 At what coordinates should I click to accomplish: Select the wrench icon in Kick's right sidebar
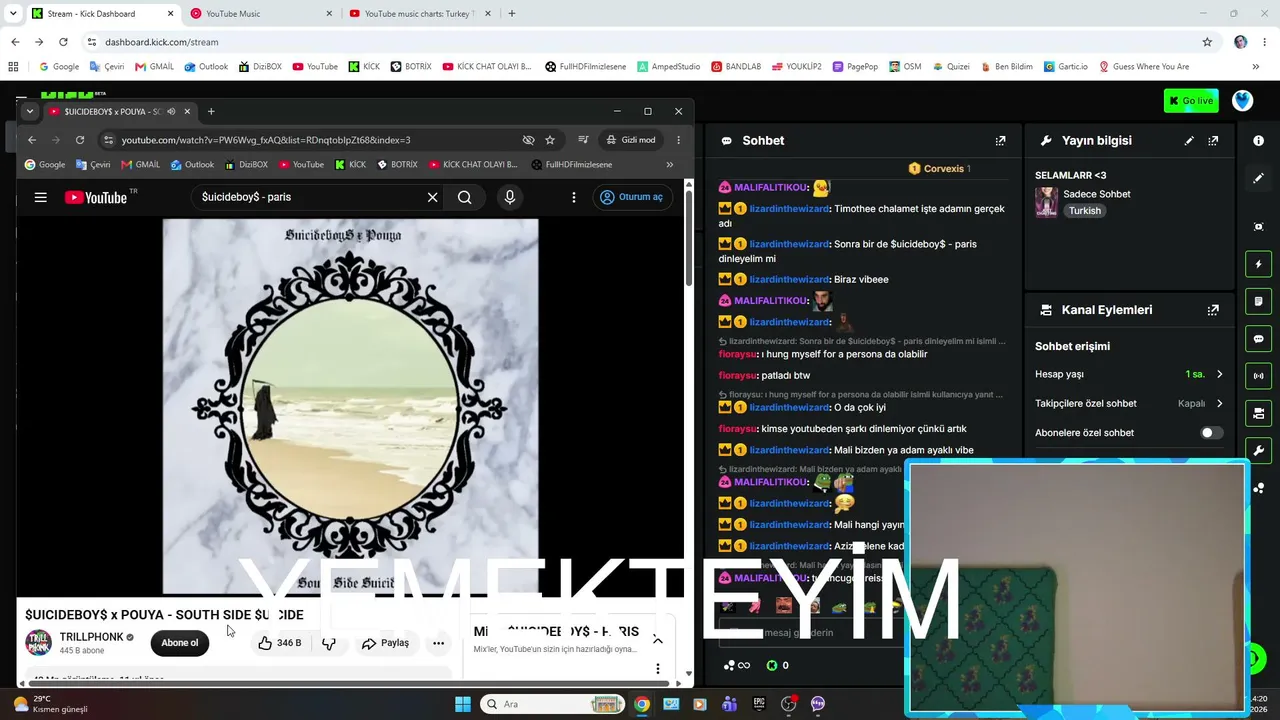point(1258,451)
